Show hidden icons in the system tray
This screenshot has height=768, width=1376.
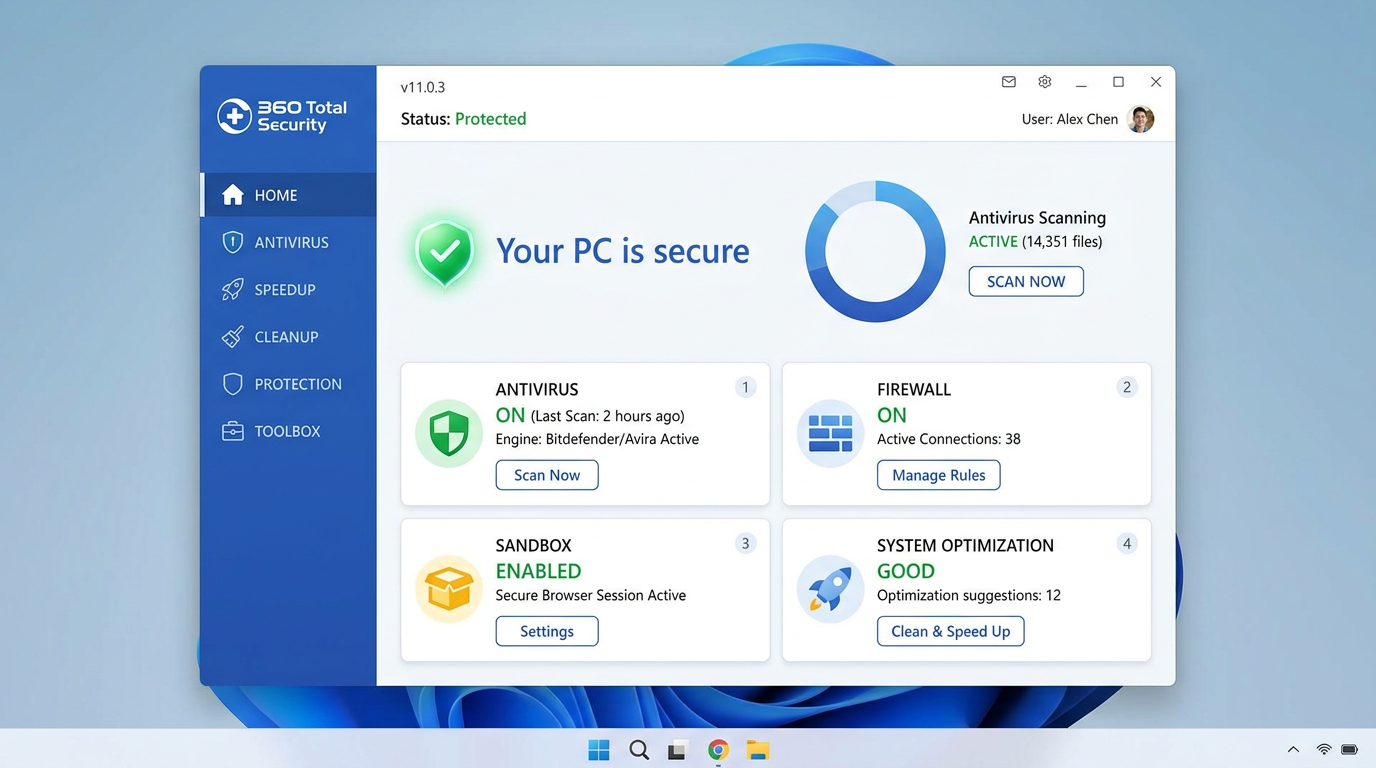click(x=1292, y=748)
